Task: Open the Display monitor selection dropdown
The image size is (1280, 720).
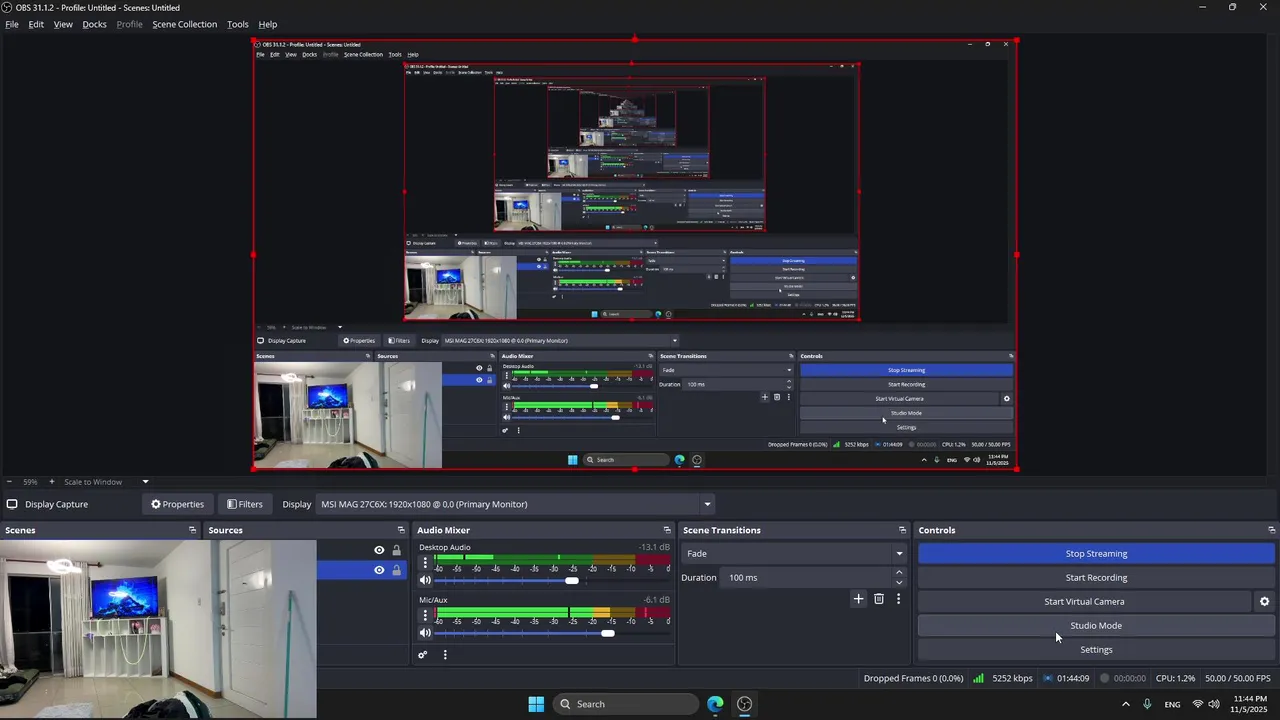Action: (x=516, y=504)
